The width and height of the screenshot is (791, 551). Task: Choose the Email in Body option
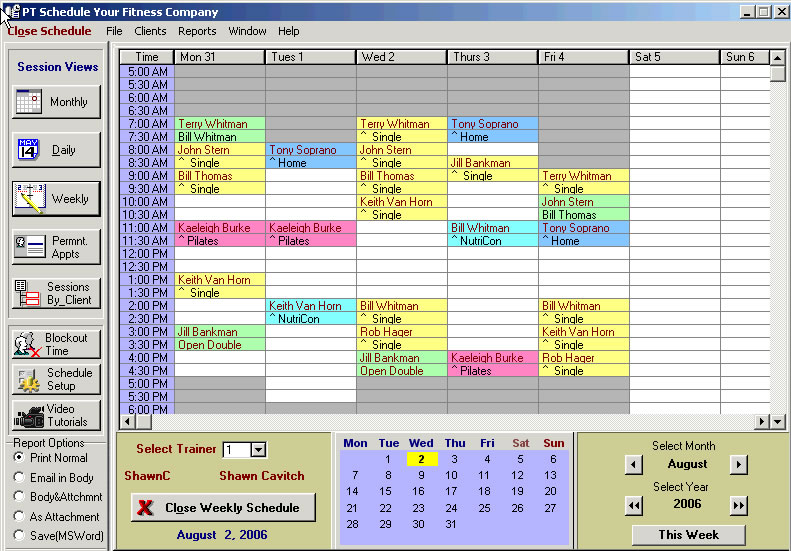(x=20, y=478)
